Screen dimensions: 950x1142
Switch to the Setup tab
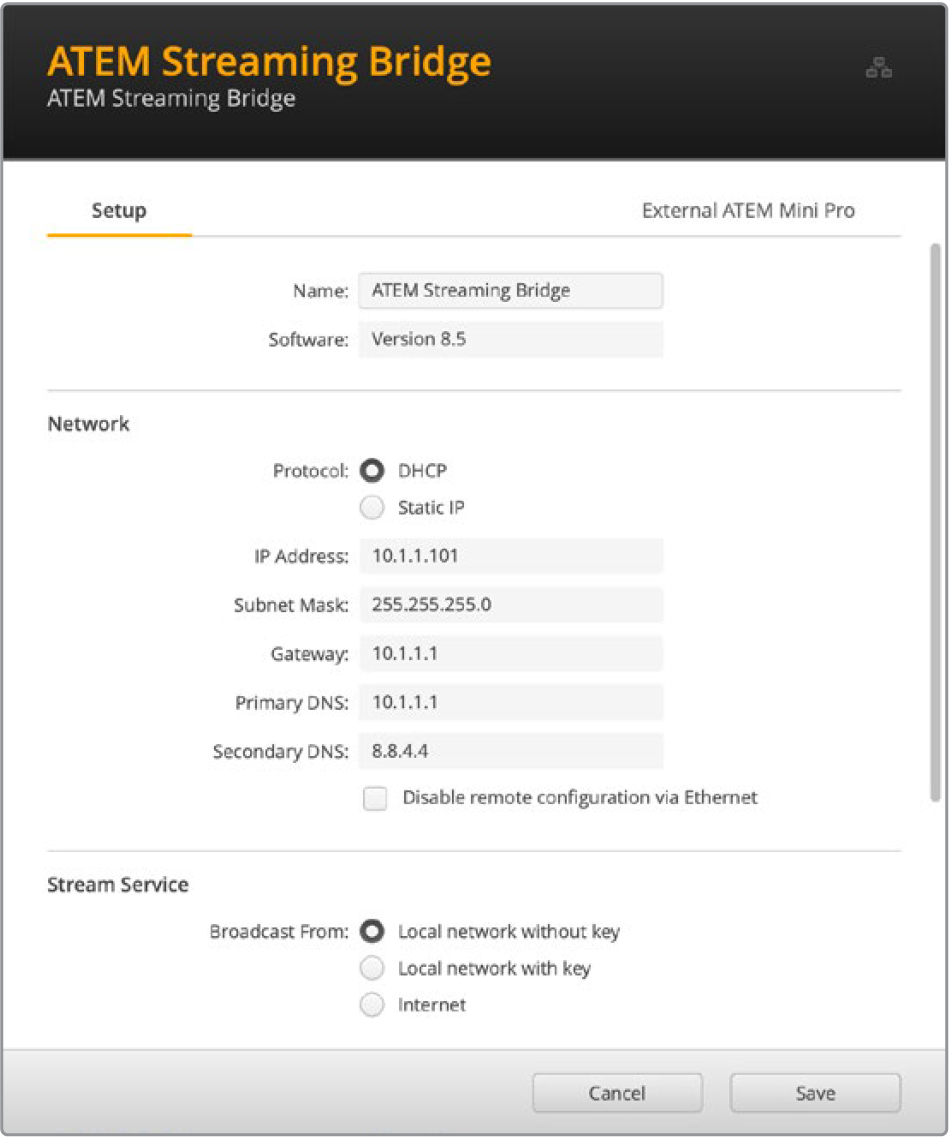coord(119,211)
